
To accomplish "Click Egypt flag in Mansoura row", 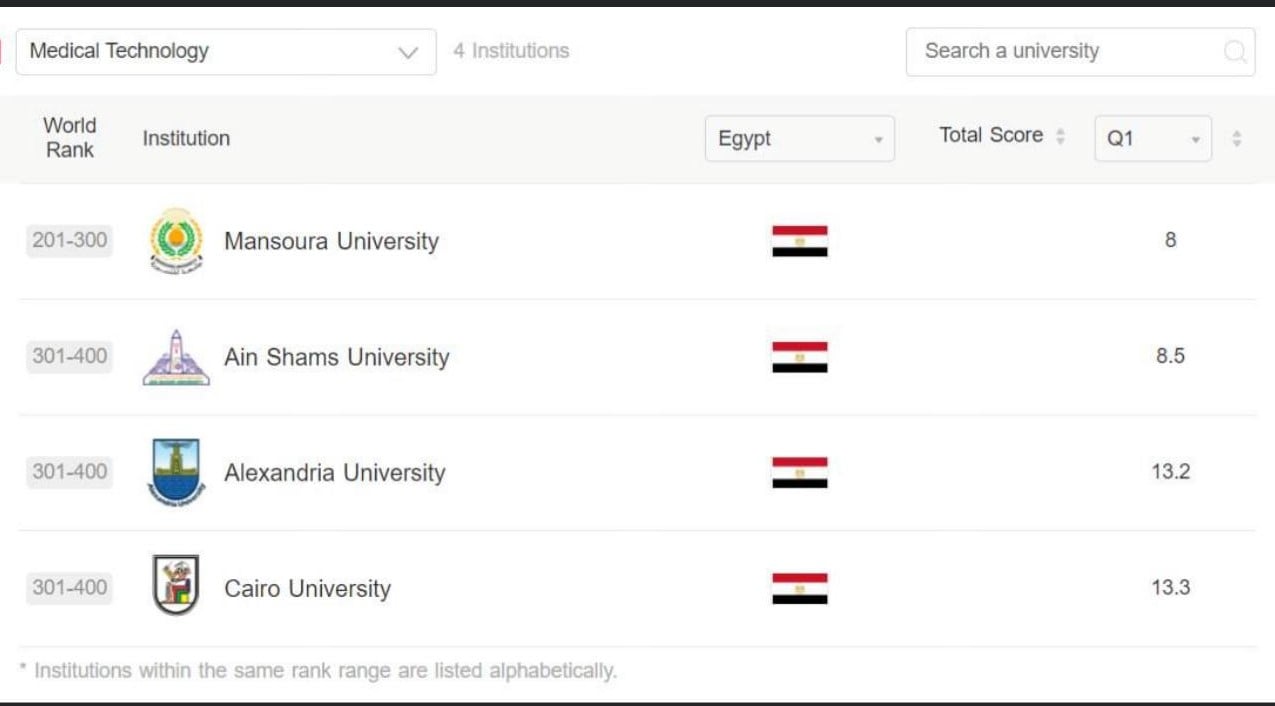I will [x=799, y=241].
